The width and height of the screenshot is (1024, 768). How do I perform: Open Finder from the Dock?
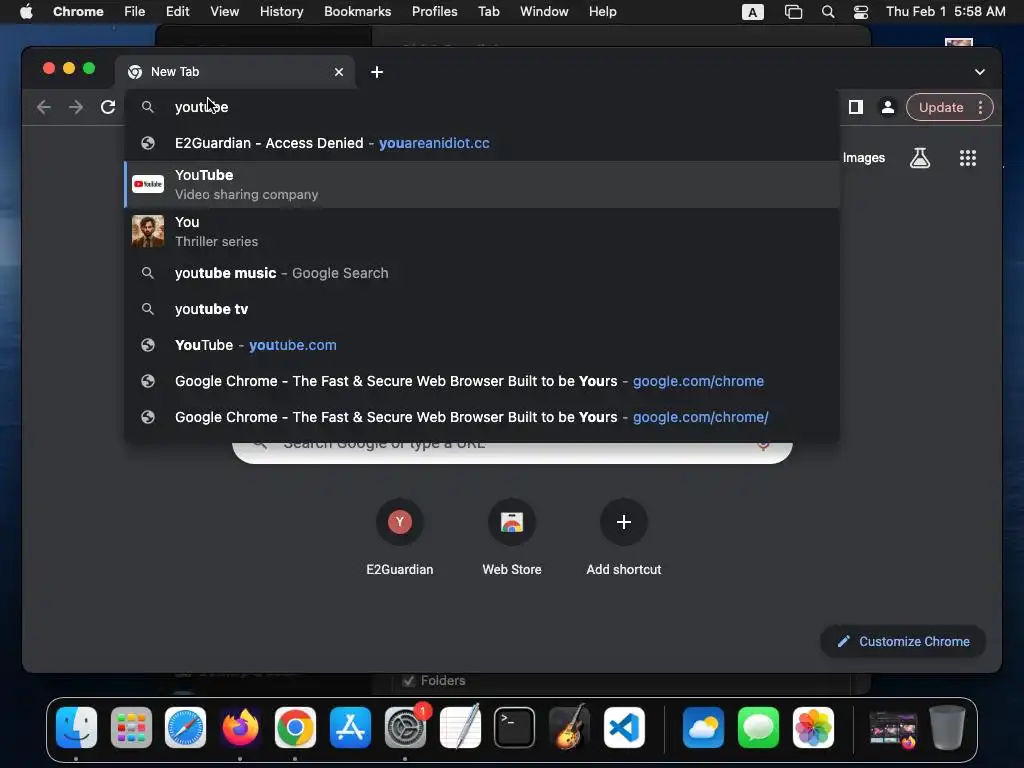pos(76,728)
